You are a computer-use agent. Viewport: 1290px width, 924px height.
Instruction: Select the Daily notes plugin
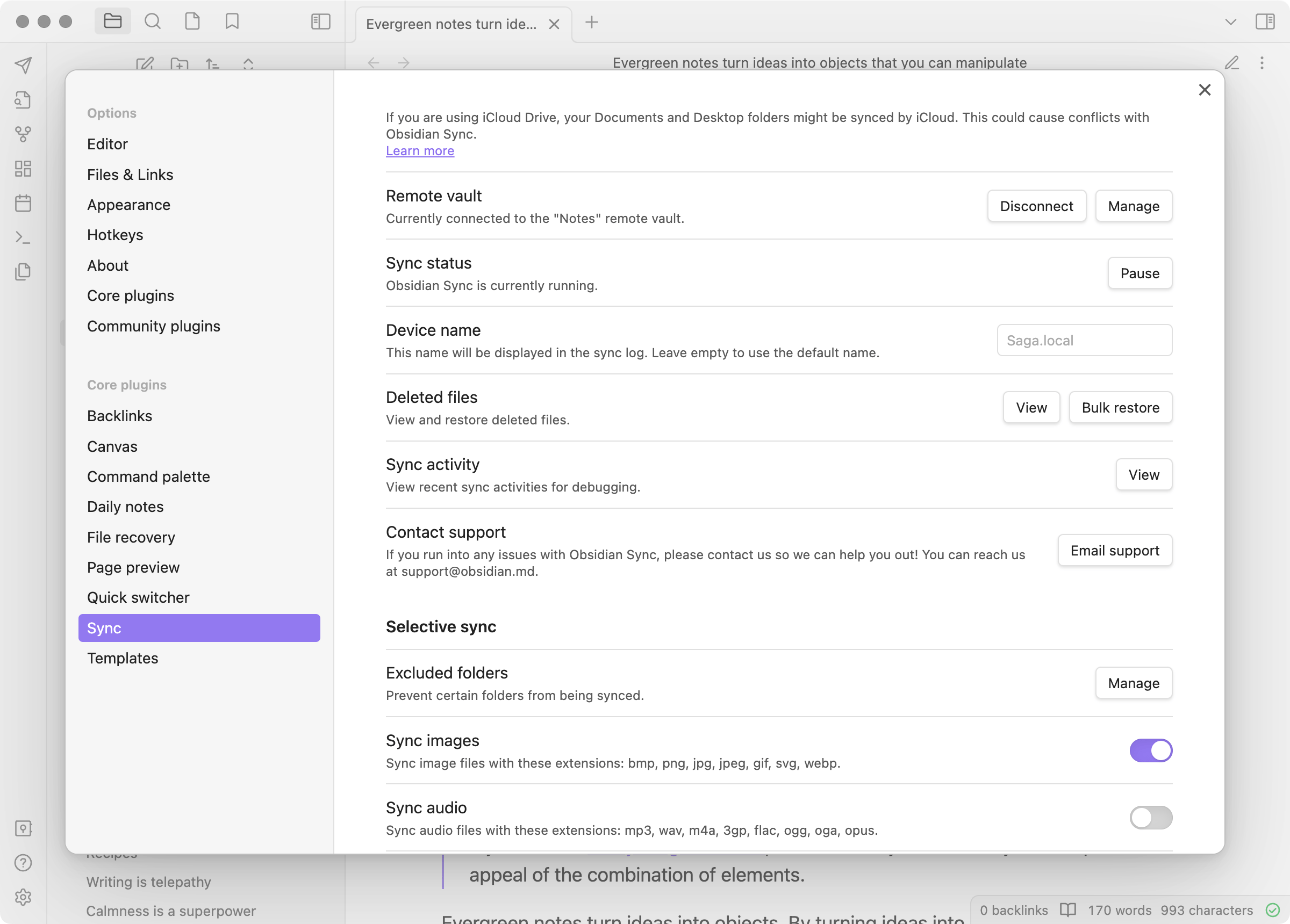125,506
